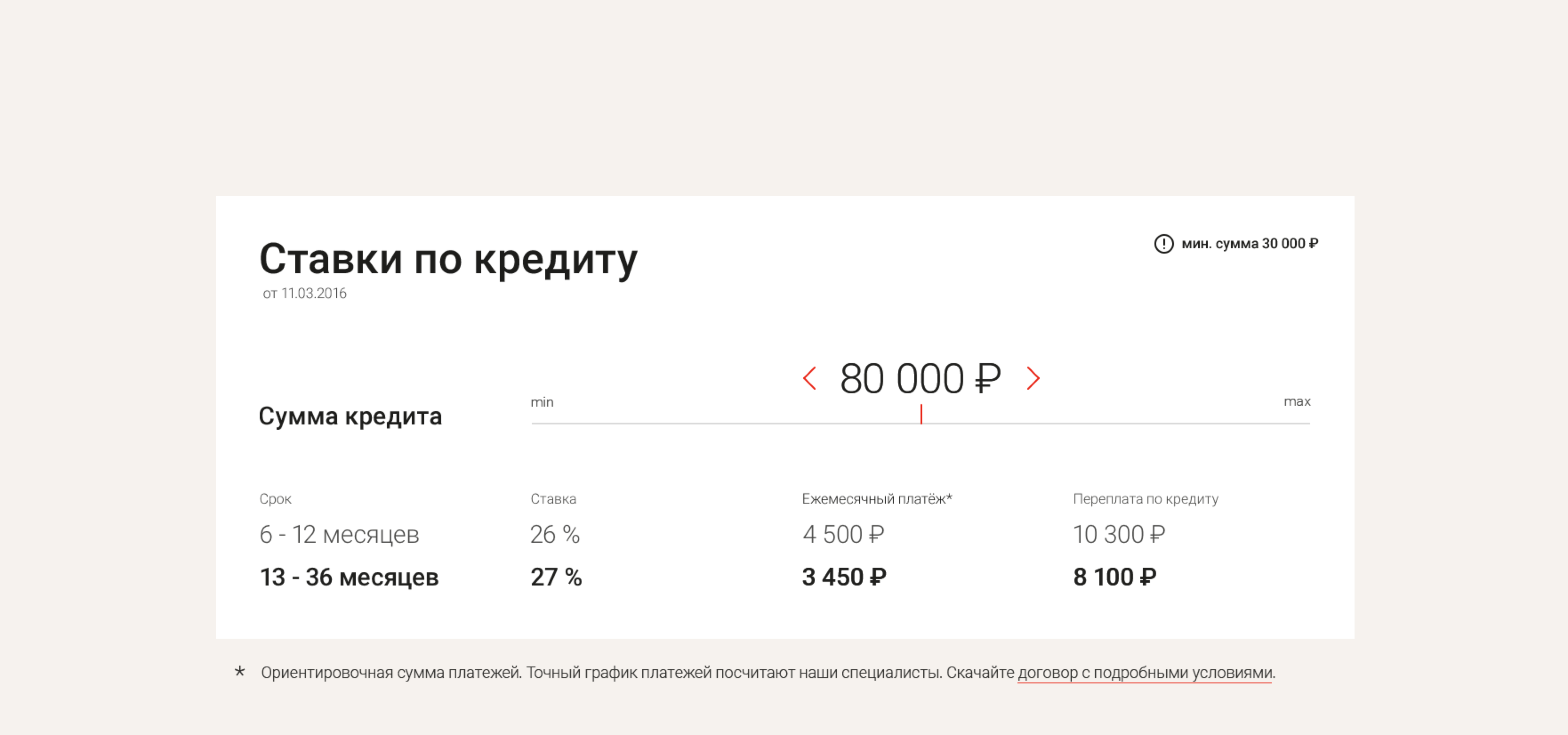Click the 'Ставки по кредиту' heading
This screenshot has width=1568, height=735.
point(448,259)
